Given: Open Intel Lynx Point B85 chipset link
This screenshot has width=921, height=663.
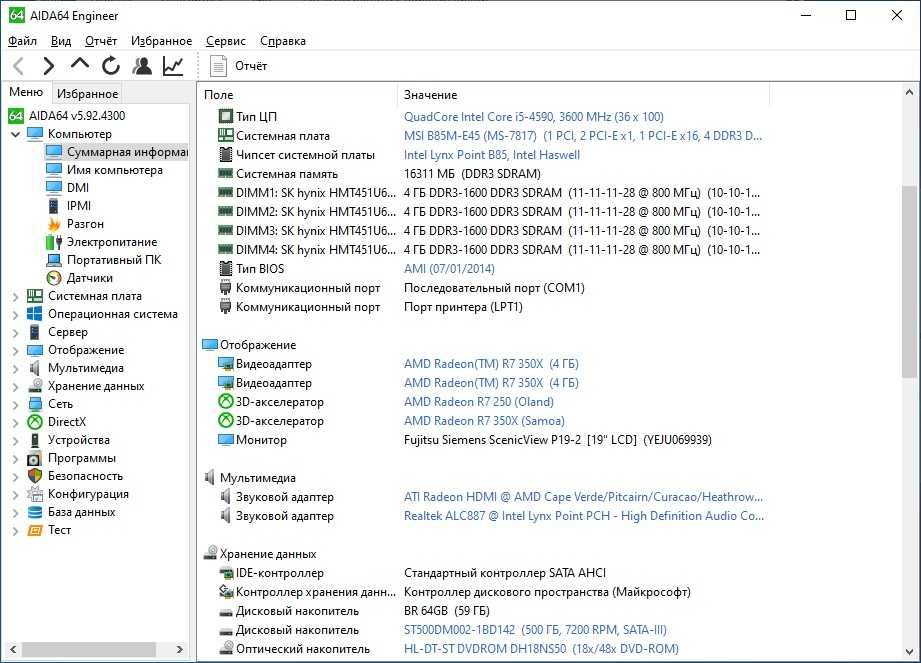Looking at the screenshot, I should pos(492,155).
